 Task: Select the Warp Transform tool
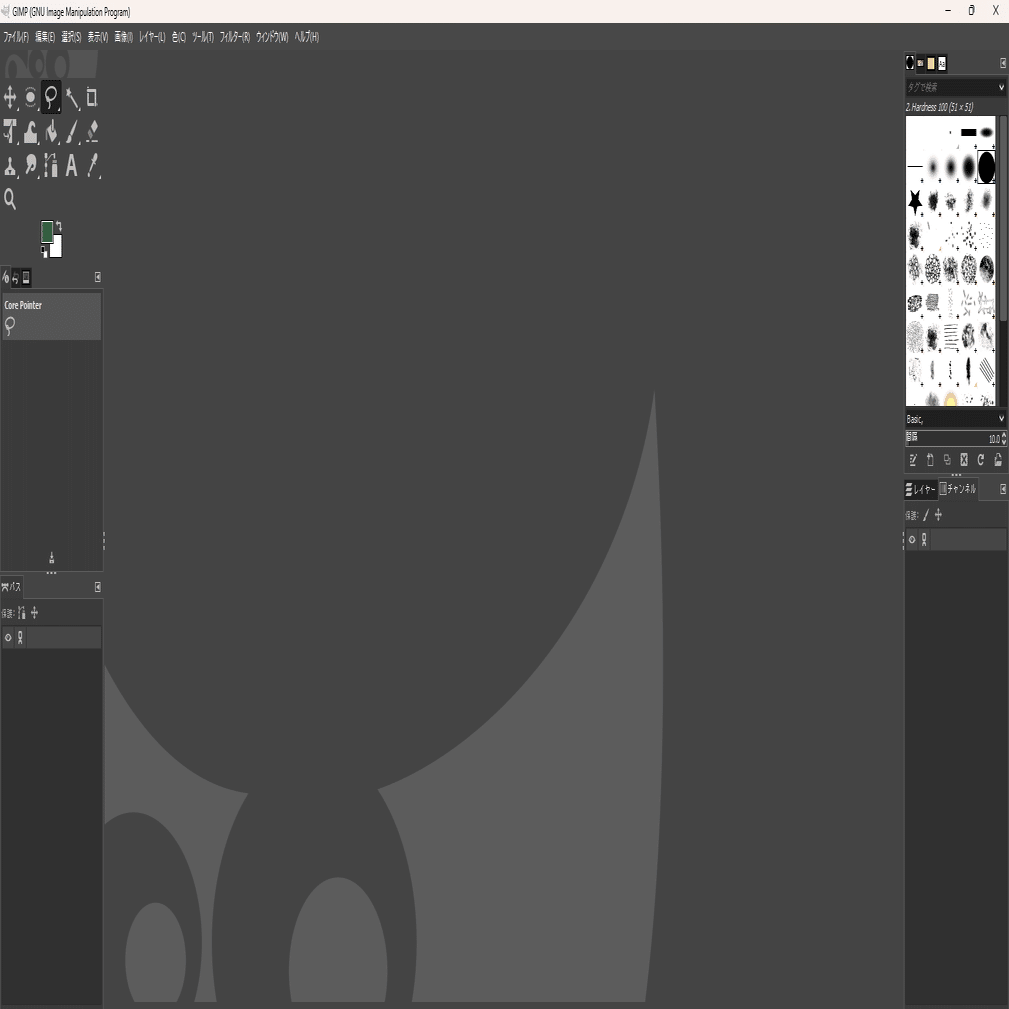coord(30,132)
